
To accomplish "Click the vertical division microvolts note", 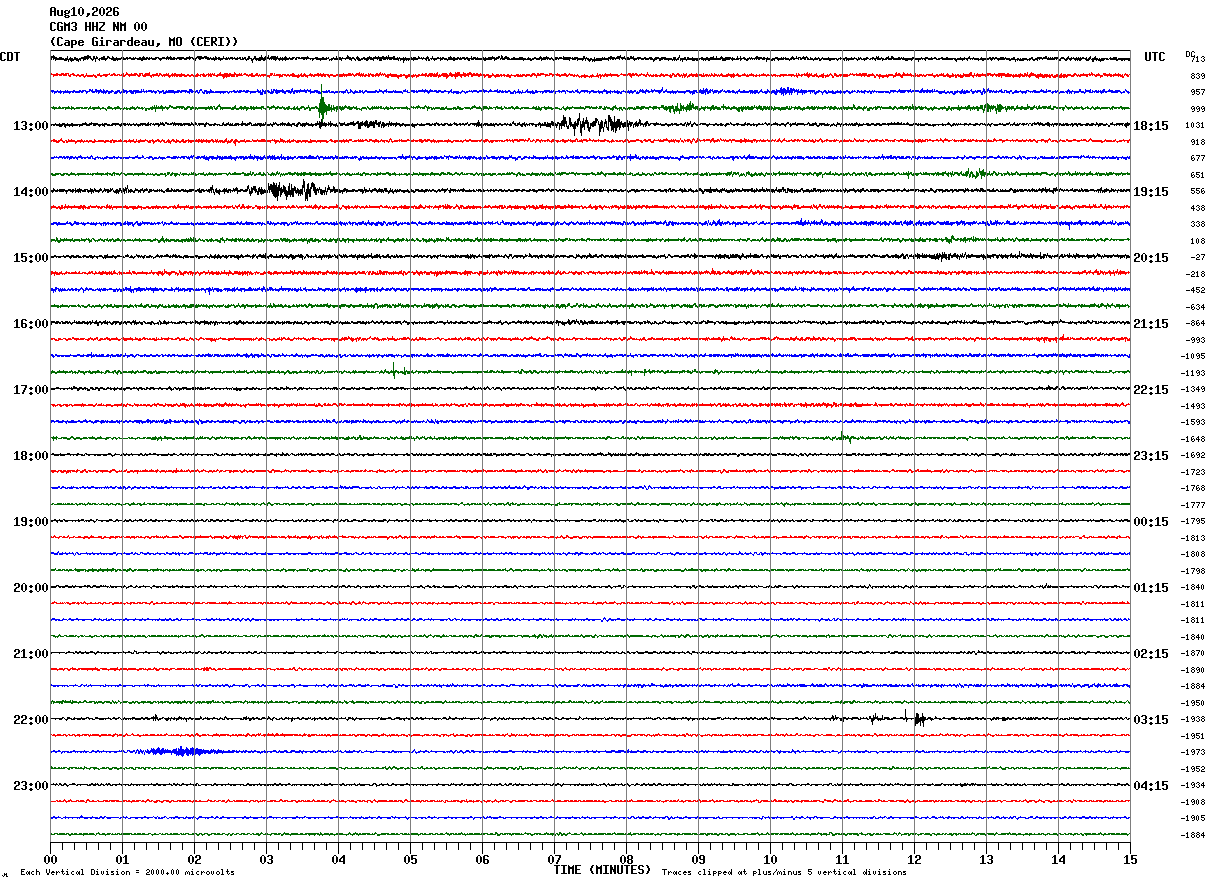I will 127,872.
